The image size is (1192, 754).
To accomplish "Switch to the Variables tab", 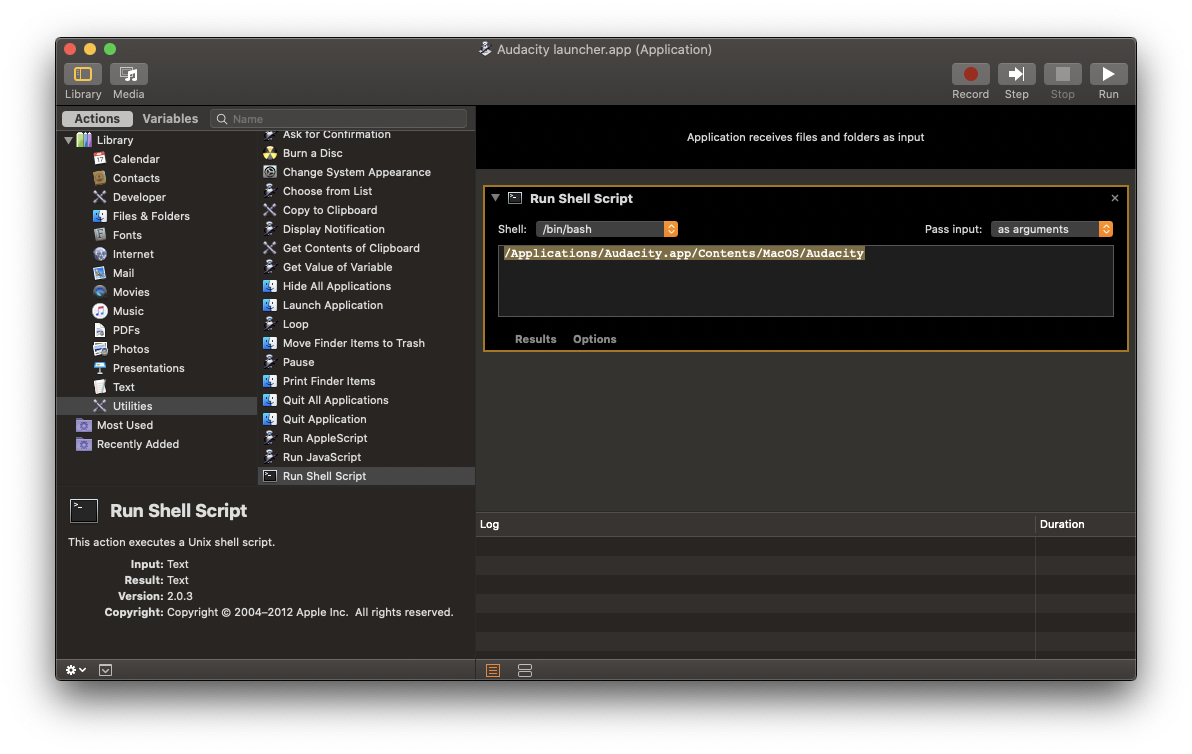I will pos(170,119).
